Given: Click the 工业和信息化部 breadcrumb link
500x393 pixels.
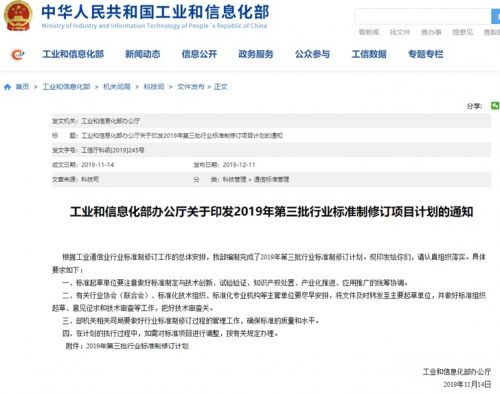Looking at the screenshot, I should [x=66, y=87].
